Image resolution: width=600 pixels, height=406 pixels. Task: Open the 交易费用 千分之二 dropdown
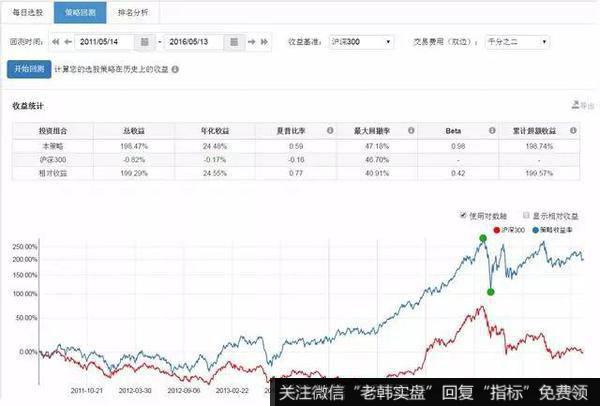pos(517,42)
